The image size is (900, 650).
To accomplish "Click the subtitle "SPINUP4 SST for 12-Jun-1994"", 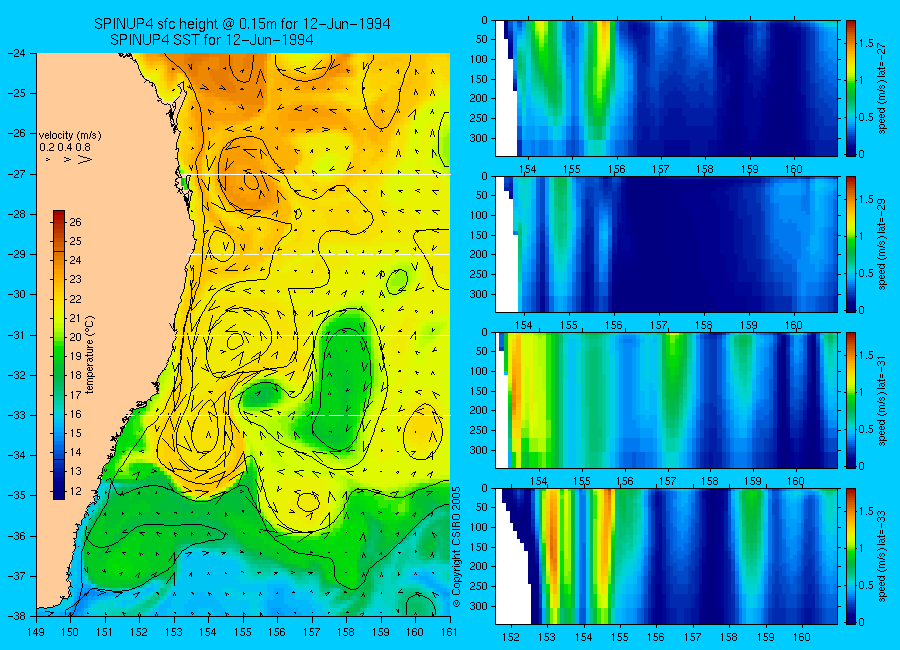I will (x=212, y=40).
